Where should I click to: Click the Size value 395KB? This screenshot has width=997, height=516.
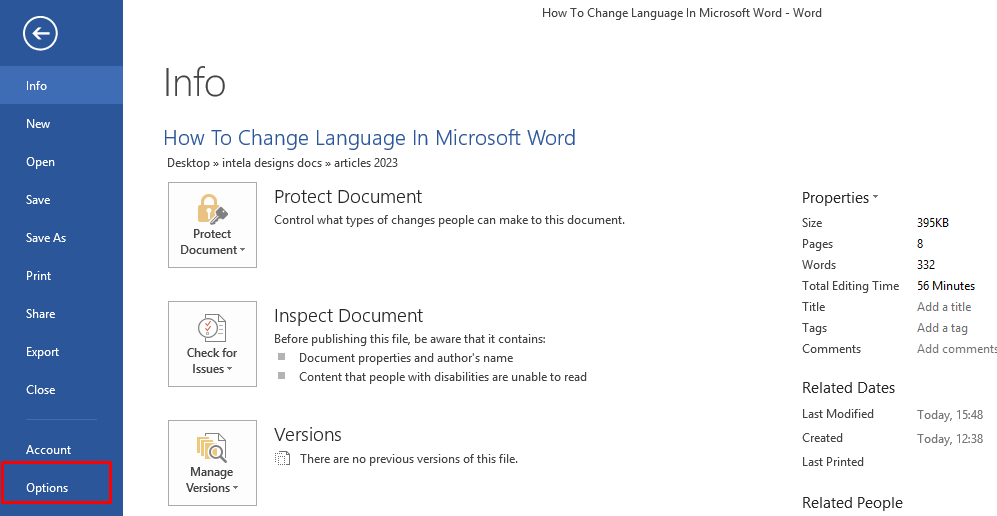(x=933, y=223)
